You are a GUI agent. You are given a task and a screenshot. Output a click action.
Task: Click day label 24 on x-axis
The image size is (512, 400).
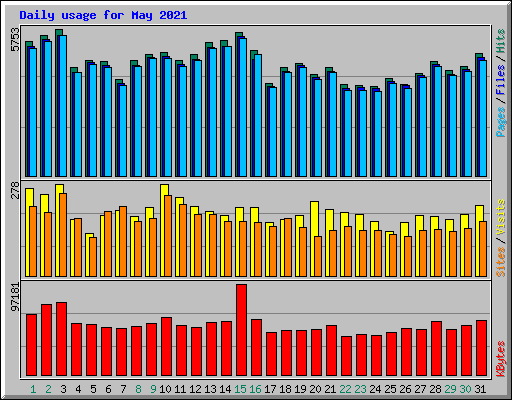click(375, 389)
